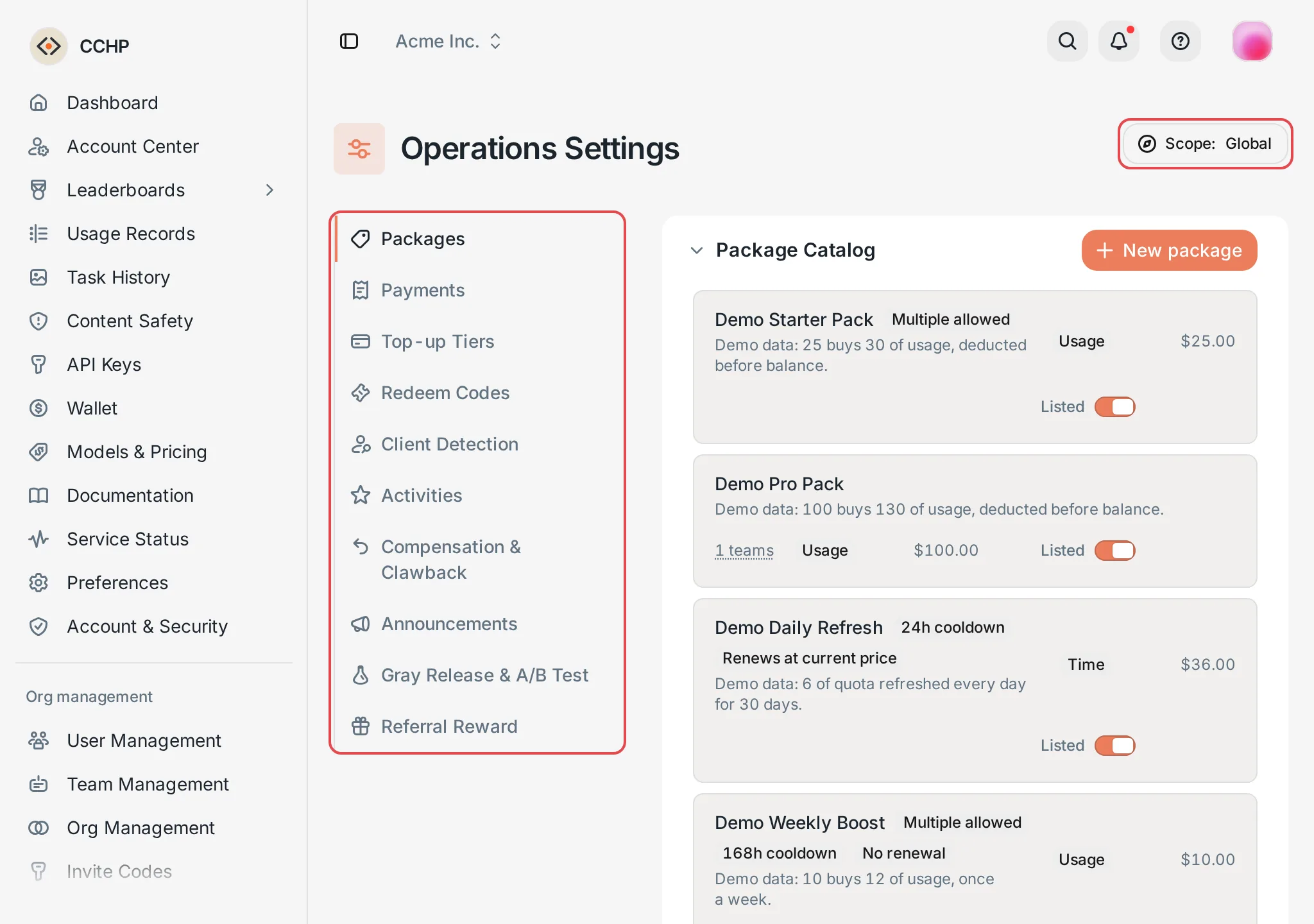Open the search icon in header
The width and height of the screenshot is (1314, 924).
1068,41
